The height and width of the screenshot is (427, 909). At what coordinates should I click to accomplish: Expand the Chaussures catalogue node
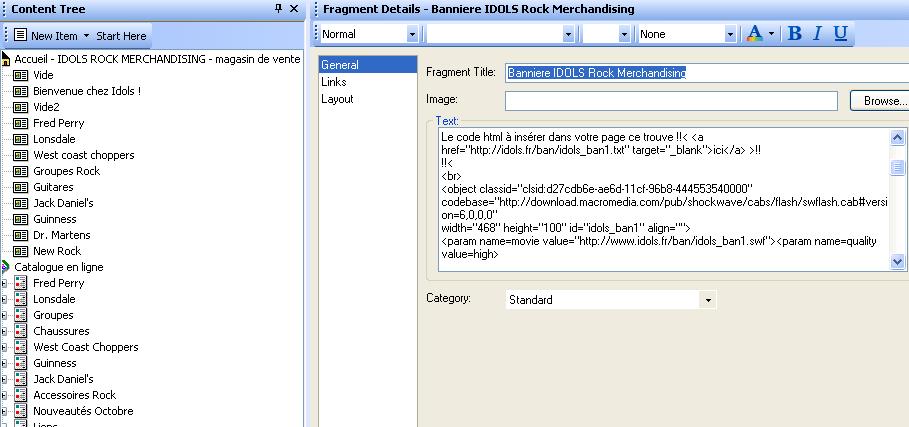[x=5, y=331]
